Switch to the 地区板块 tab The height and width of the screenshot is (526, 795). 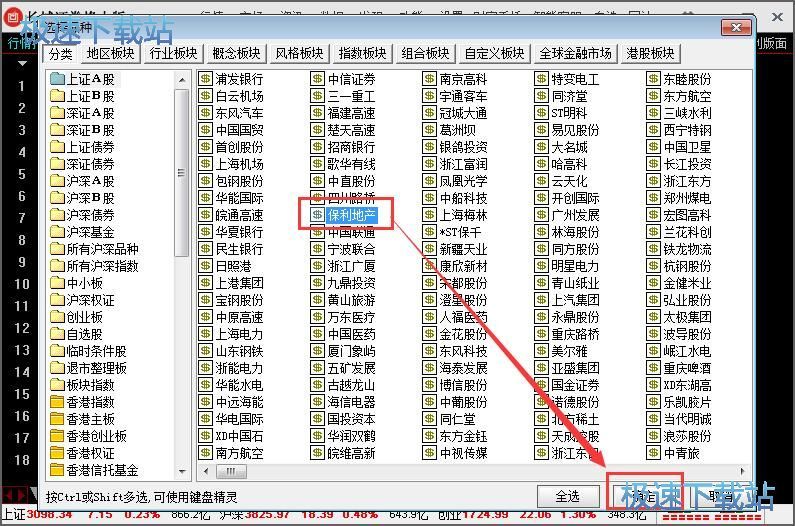click(110, 53)
